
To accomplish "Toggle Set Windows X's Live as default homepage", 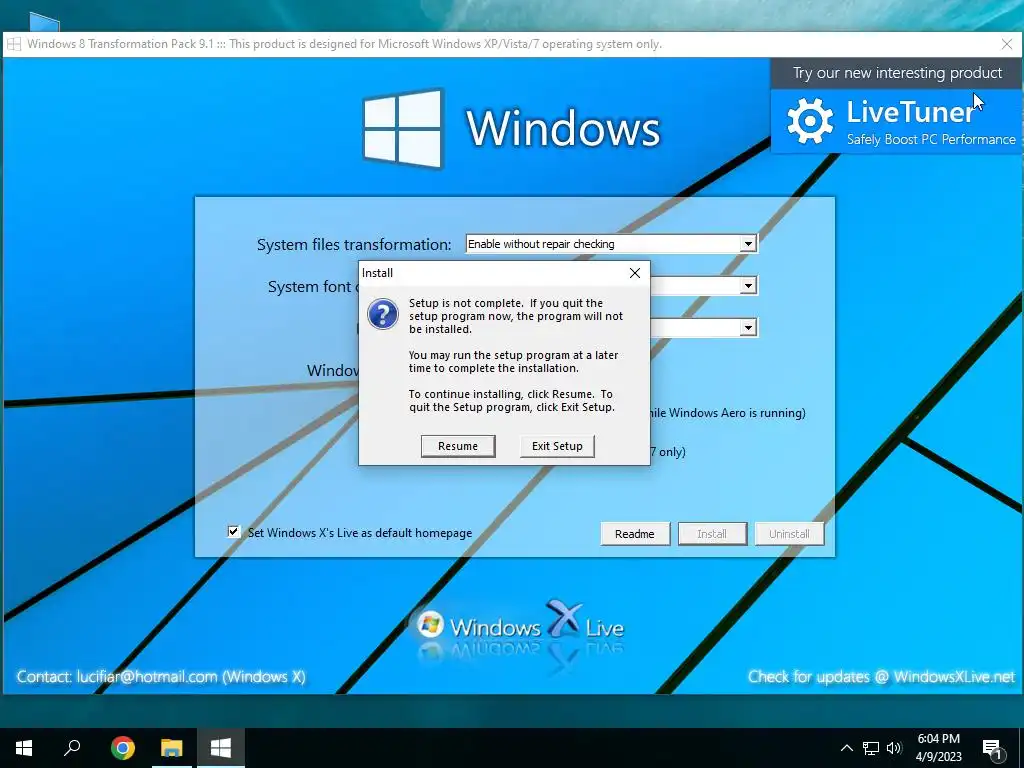I will [x=234, y=532].
